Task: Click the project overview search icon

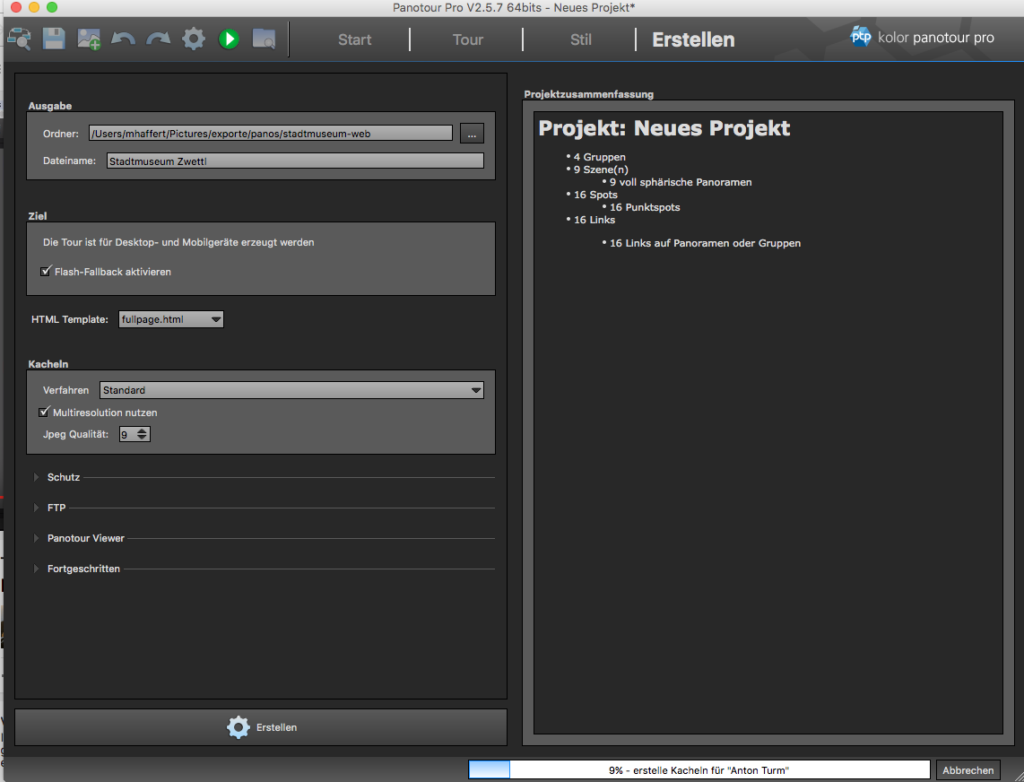Action: coord(19,39)
